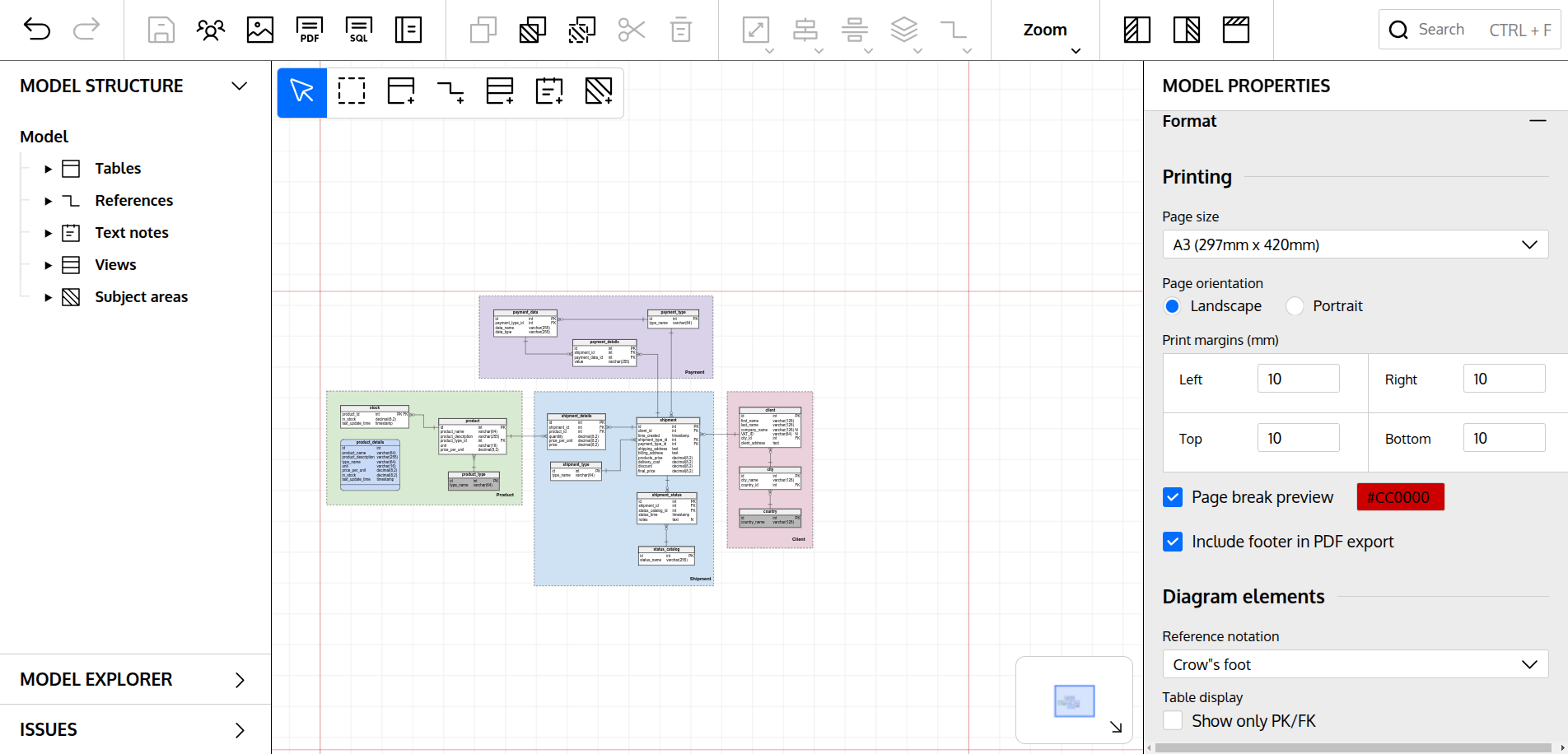Open distribute objects dropdown icon
The height and width of the screenshot is (754, 1568).
855,30
